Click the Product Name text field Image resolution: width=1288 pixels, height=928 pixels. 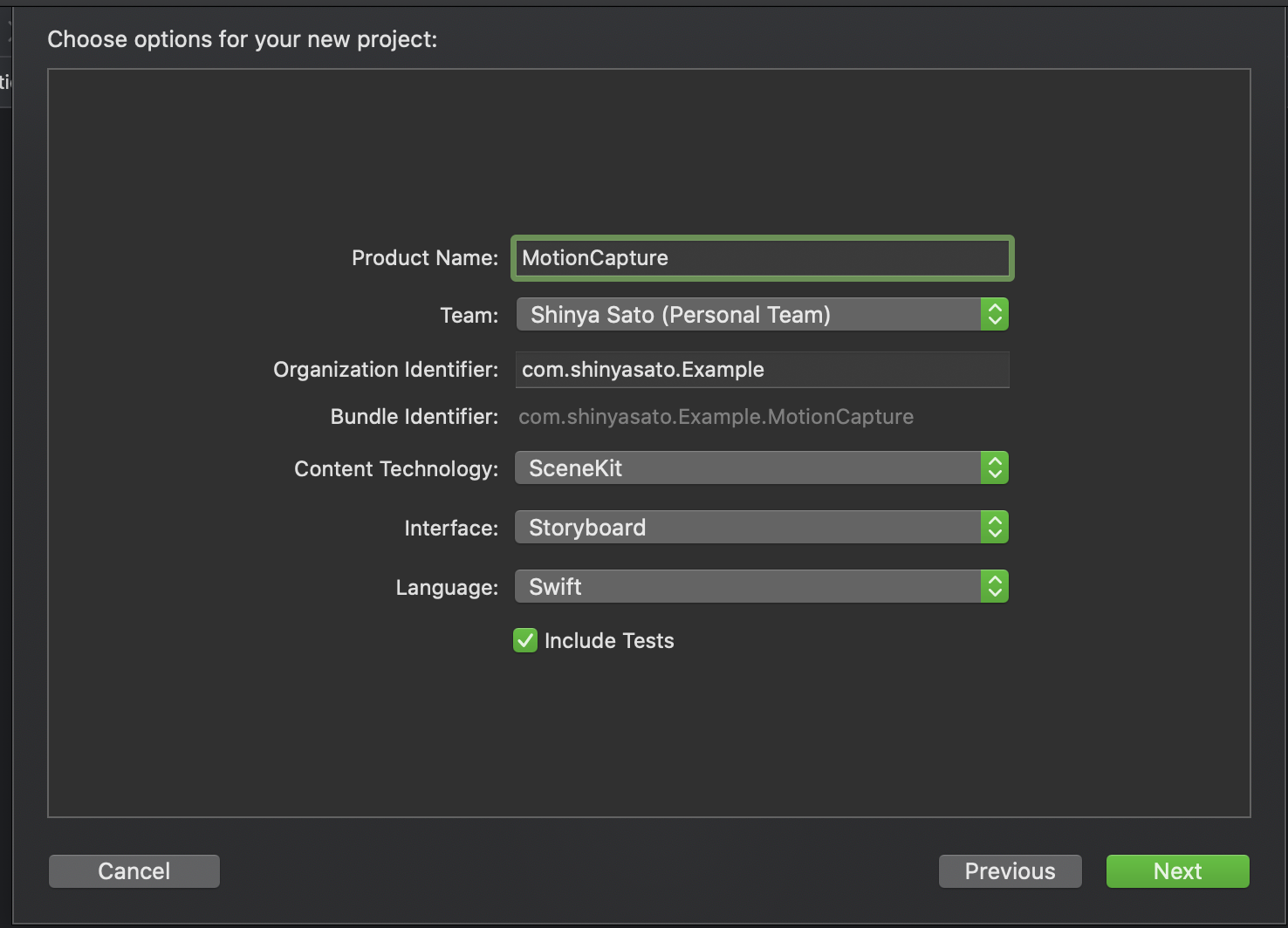(761, 258)
